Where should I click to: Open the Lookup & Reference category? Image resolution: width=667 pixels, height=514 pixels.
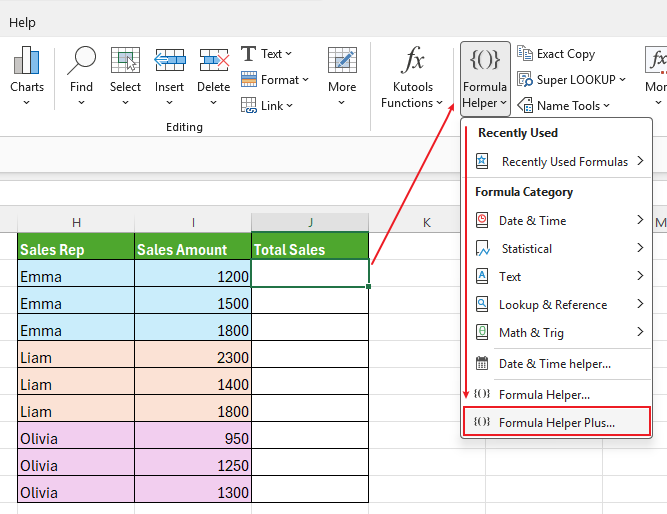(x=557, y=305)
